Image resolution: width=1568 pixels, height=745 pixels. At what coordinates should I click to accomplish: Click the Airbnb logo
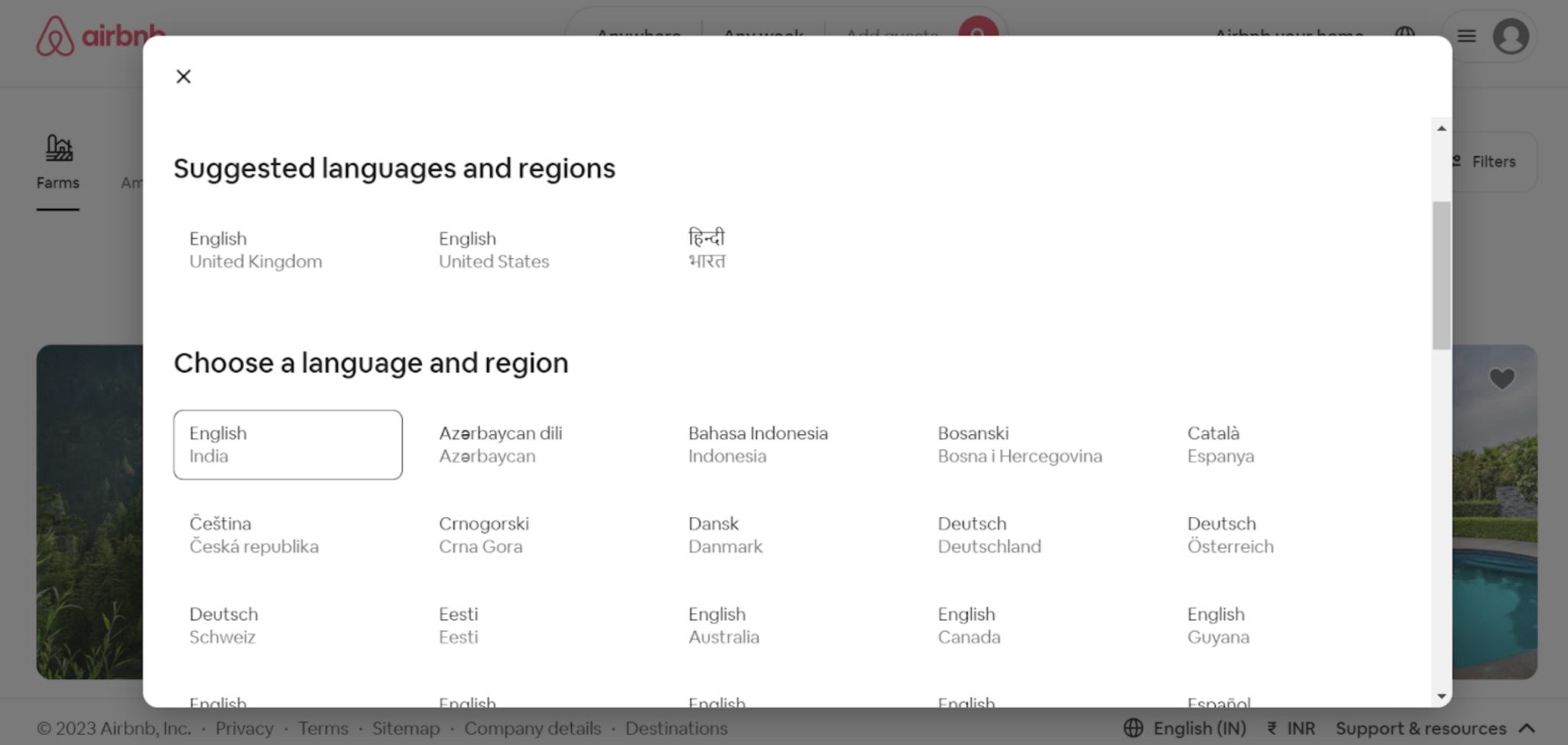tap(100, 34)
